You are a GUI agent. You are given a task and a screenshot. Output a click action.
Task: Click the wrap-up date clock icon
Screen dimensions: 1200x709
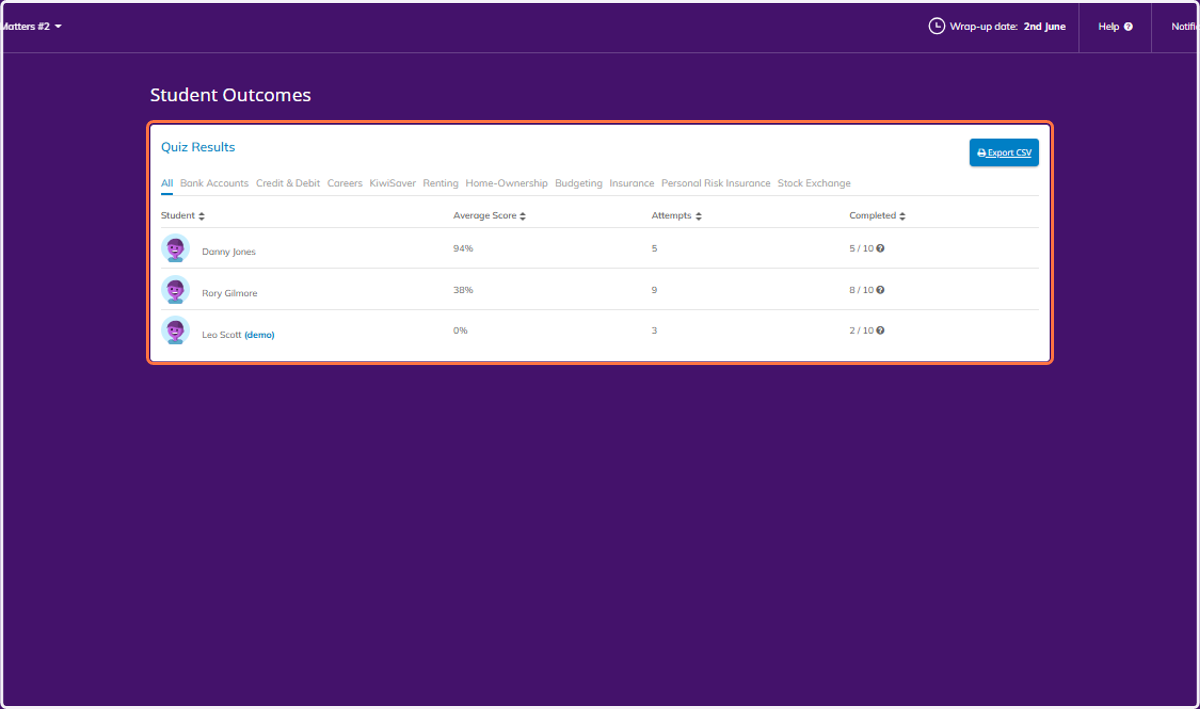pyautogui.click(x=937, y=26)
